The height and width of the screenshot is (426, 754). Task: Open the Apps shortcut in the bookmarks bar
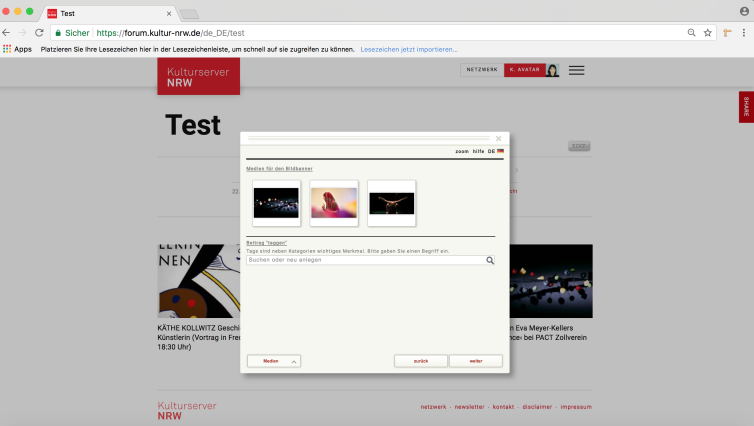click(17, 49)
